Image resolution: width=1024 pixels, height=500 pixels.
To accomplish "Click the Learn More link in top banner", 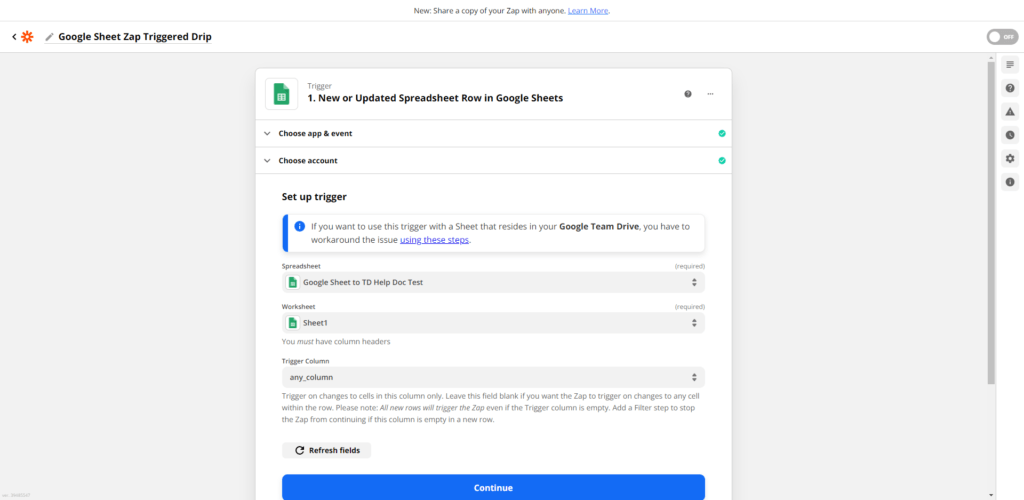I will tap(588, 11).
